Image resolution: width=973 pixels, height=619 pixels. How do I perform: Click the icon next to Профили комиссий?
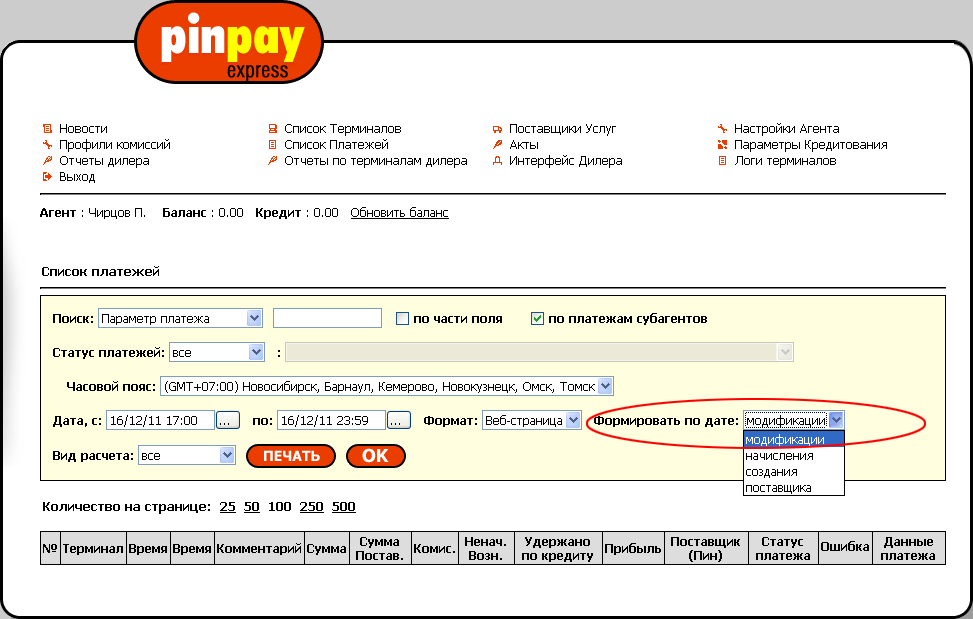click(x=46, y=145)
